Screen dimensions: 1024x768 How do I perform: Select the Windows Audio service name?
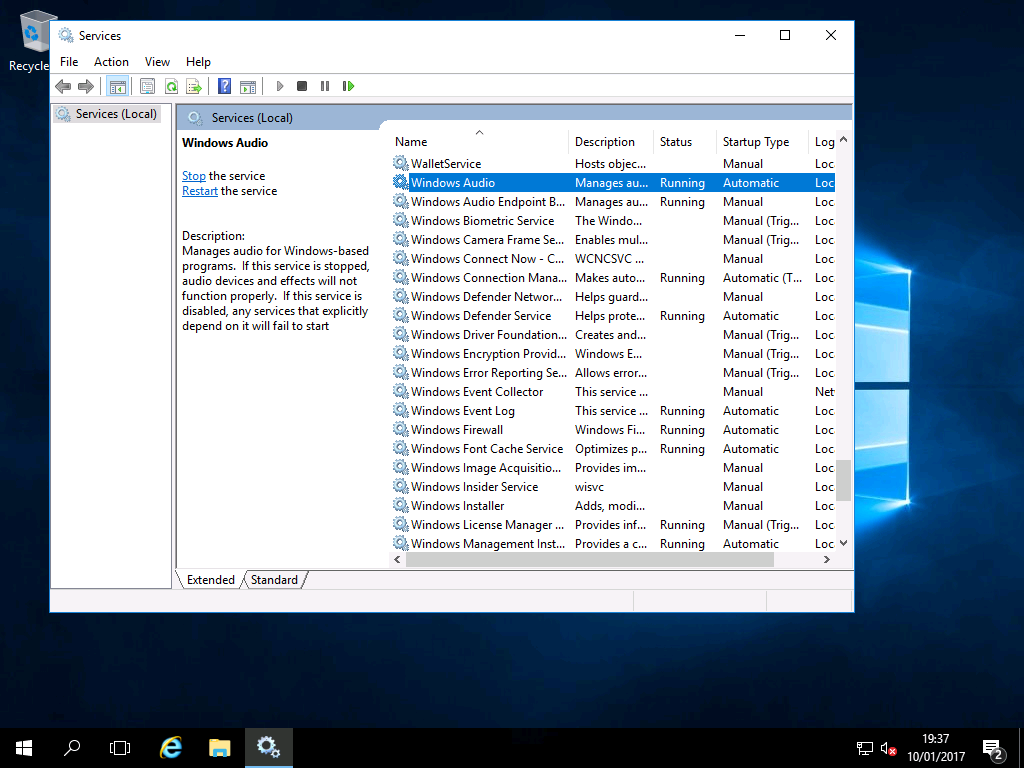453,183
